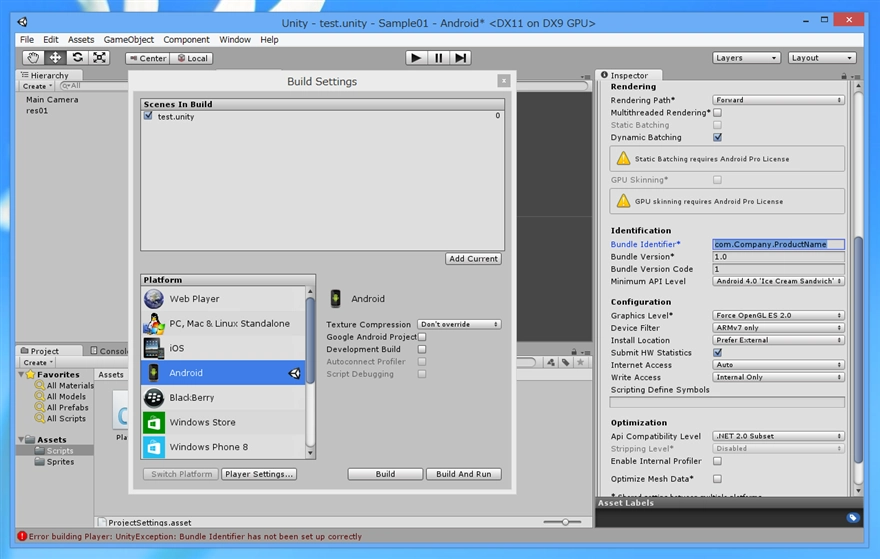Toggle Submit HW Statistics checkbox
The image size is (880, 559).
pos(717,352)
